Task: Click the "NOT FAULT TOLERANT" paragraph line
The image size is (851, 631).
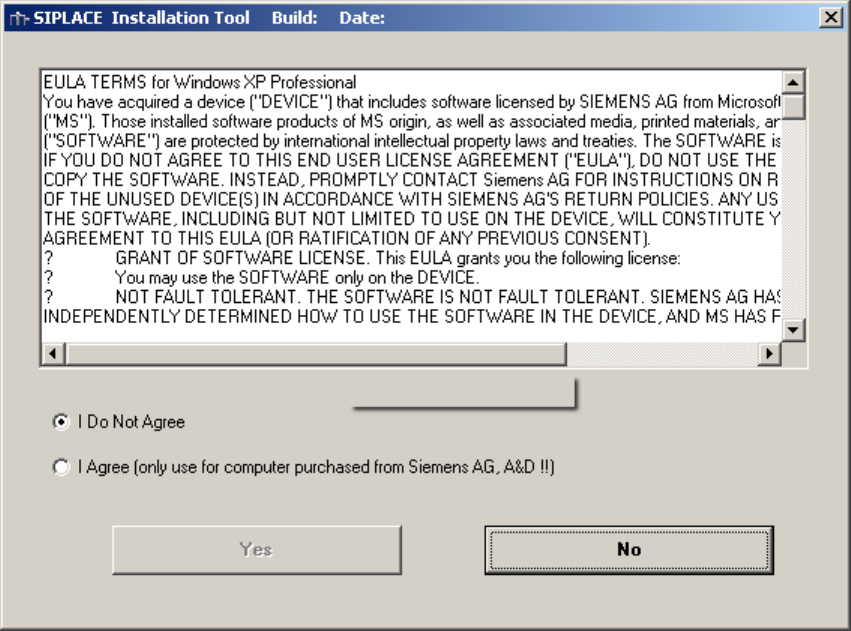Action: (412, 297)
